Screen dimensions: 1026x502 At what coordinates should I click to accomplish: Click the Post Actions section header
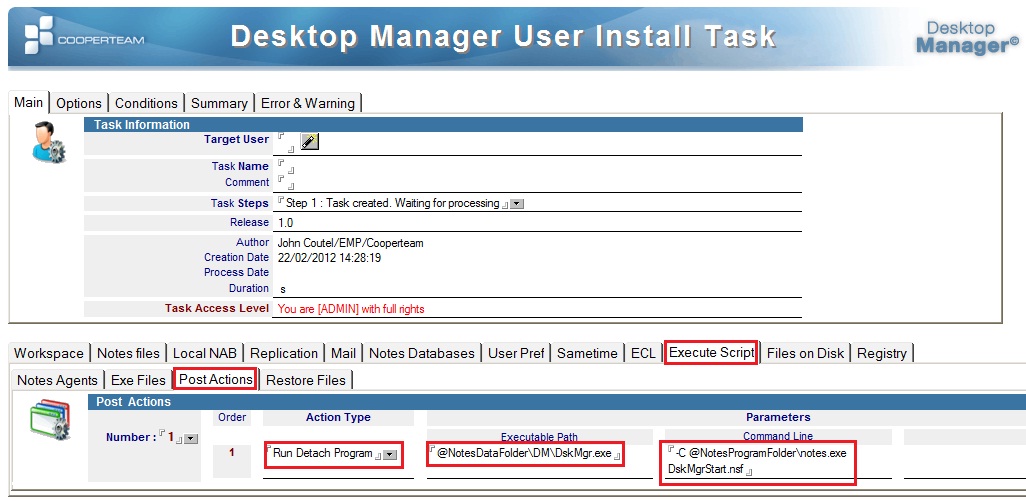(x=556, y=402)
